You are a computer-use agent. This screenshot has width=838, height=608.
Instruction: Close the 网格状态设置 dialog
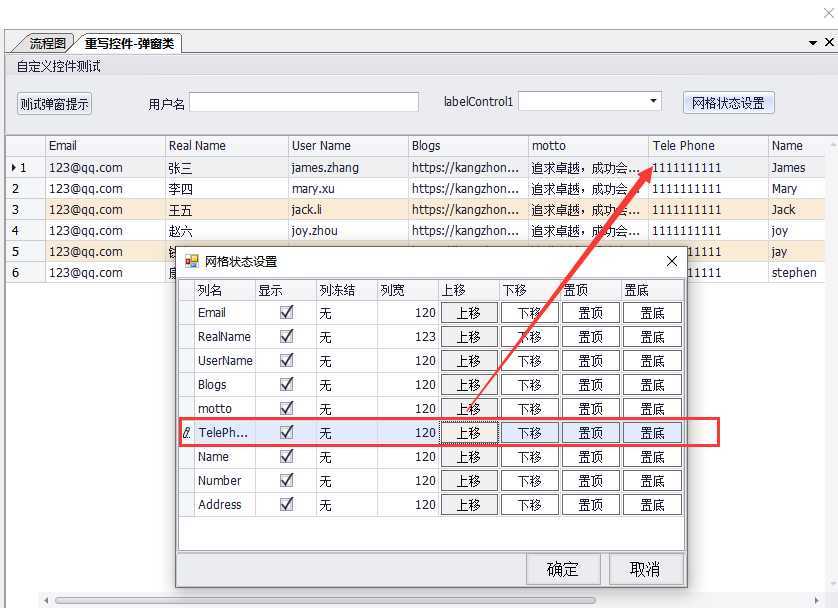pos(672,261)
